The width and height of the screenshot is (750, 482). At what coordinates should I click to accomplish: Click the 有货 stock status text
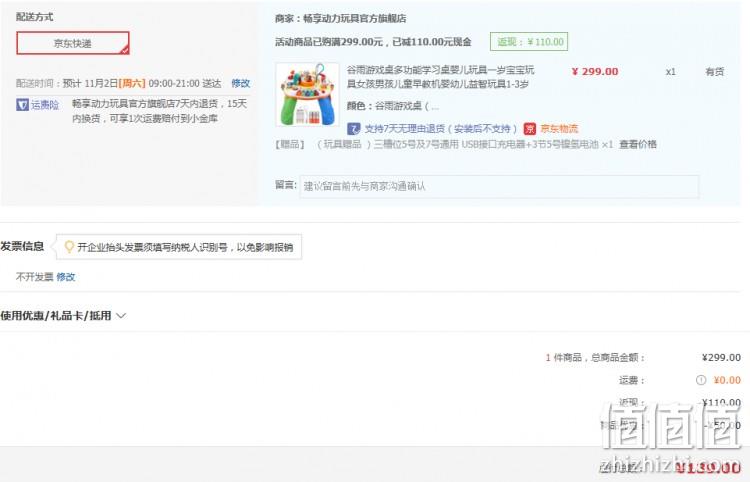[715, 72]
